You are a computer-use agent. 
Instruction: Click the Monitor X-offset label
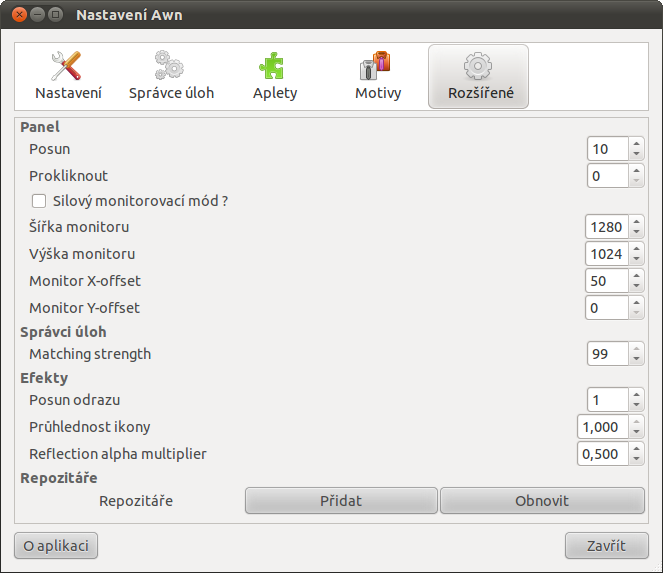coord(85,281)
